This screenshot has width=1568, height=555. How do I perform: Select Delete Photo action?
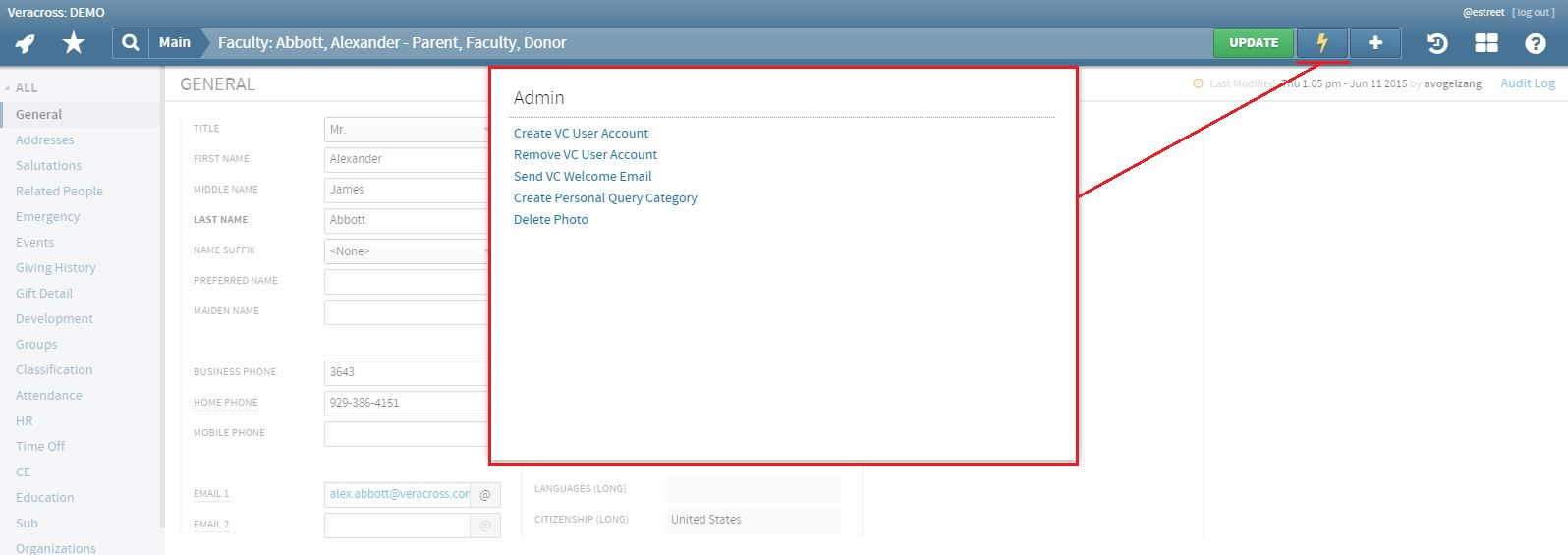pyautogui.click(x=551, y=220)
